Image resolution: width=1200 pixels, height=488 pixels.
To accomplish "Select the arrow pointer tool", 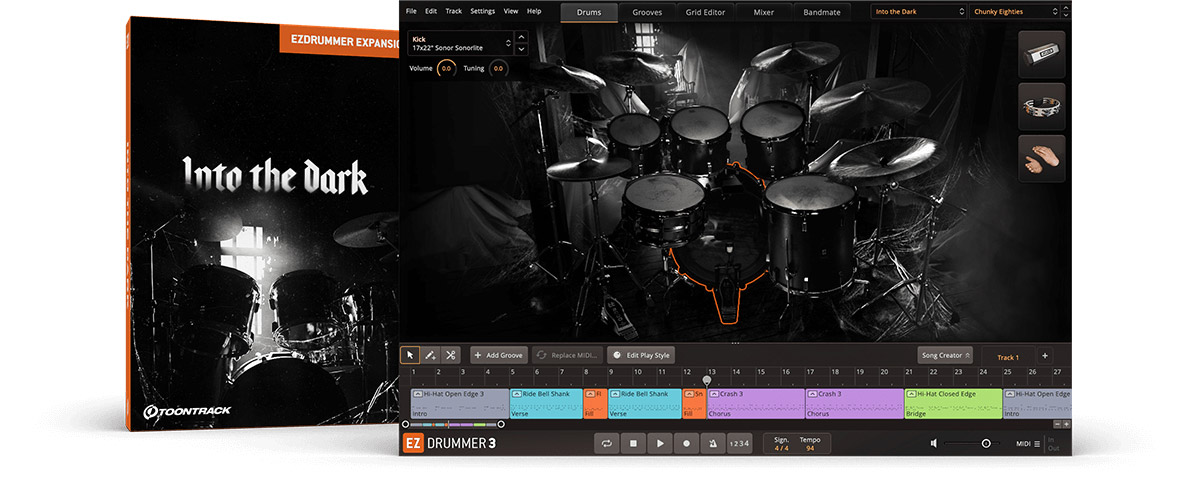I will (410, 355).
